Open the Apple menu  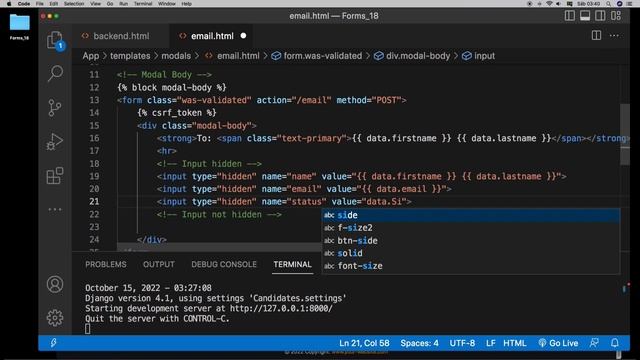coord(9,4)
